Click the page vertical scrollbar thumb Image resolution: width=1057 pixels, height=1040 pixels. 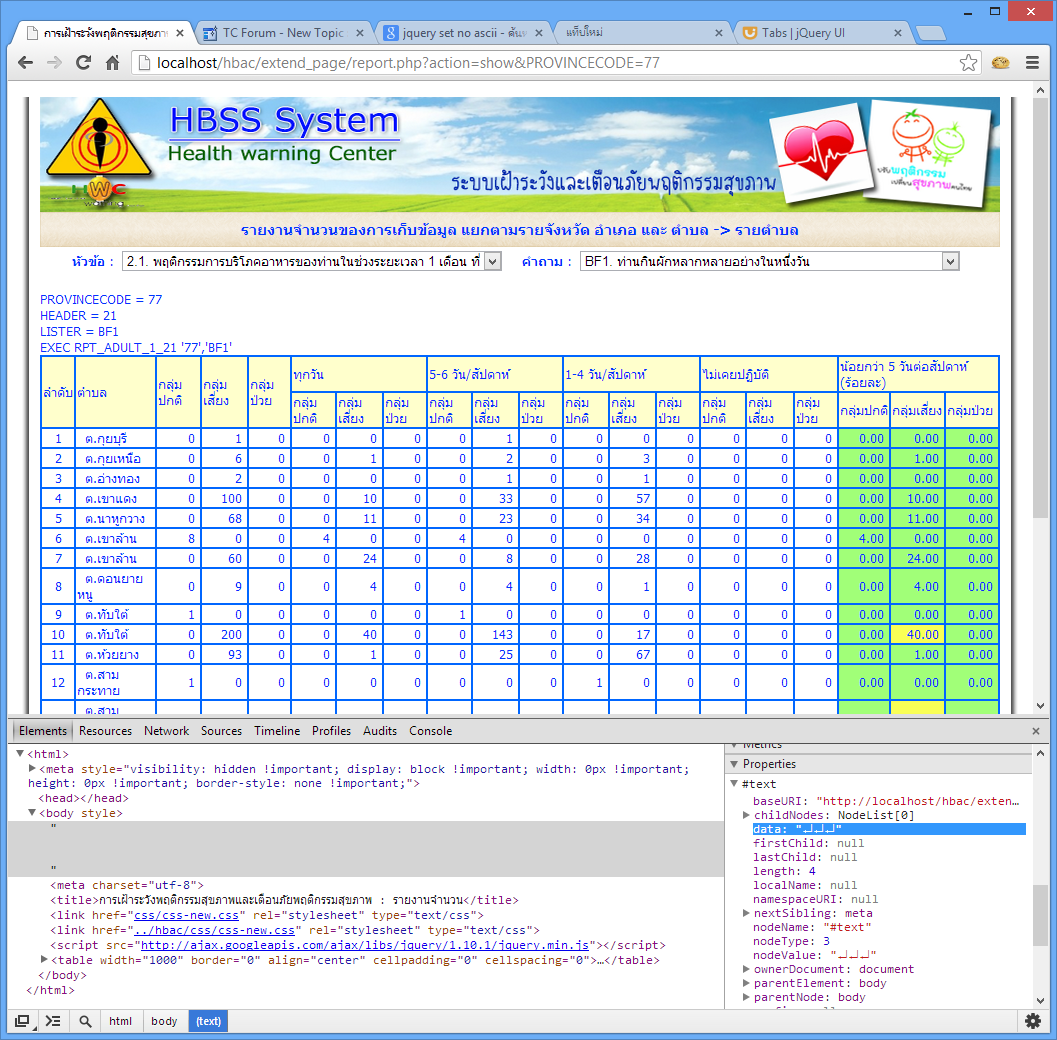pyautogui.click(x=1040, y=308)
